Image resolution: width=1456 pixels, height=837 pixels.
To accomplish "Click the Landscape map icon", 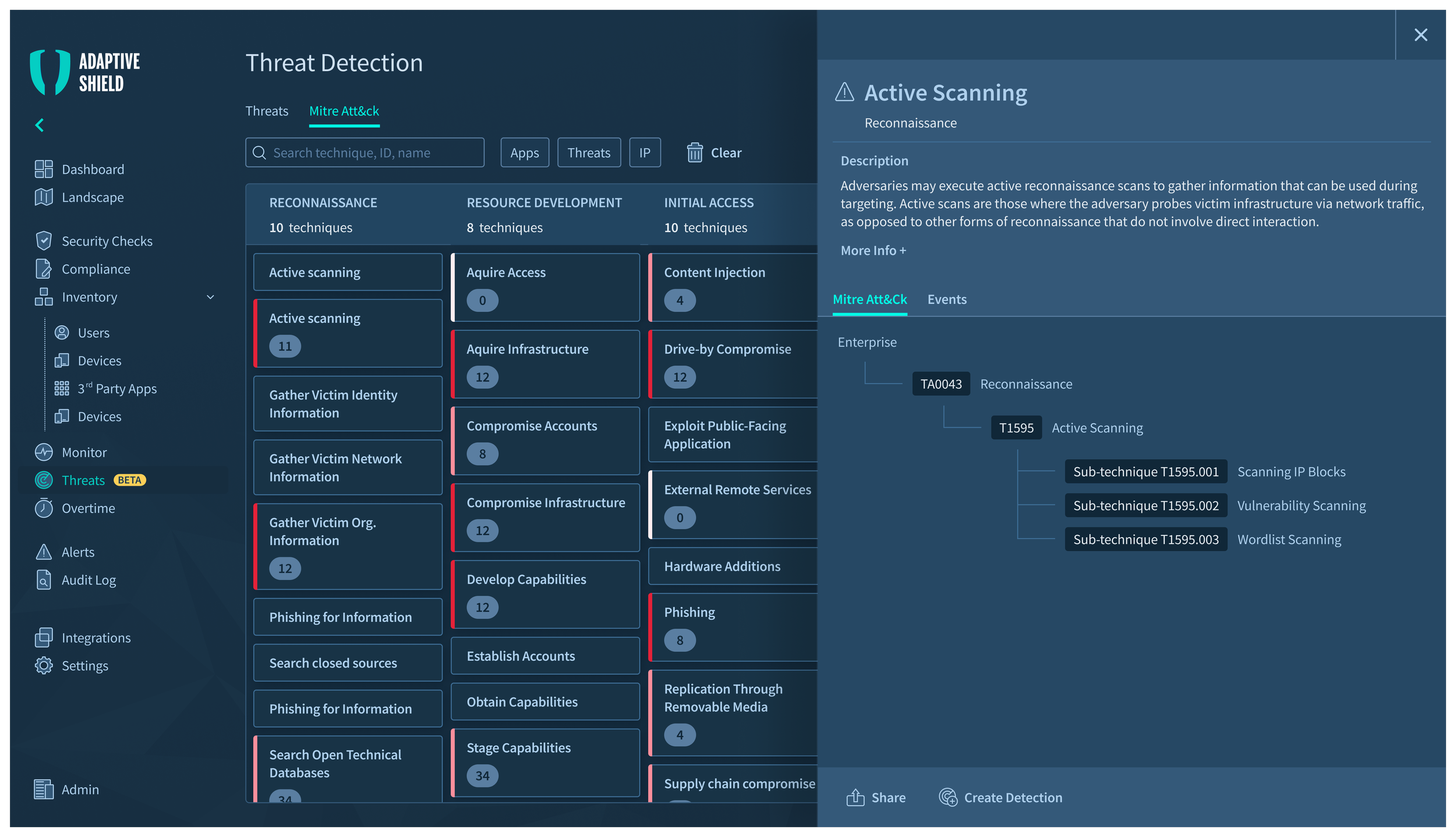I will (x=44, y=197).
